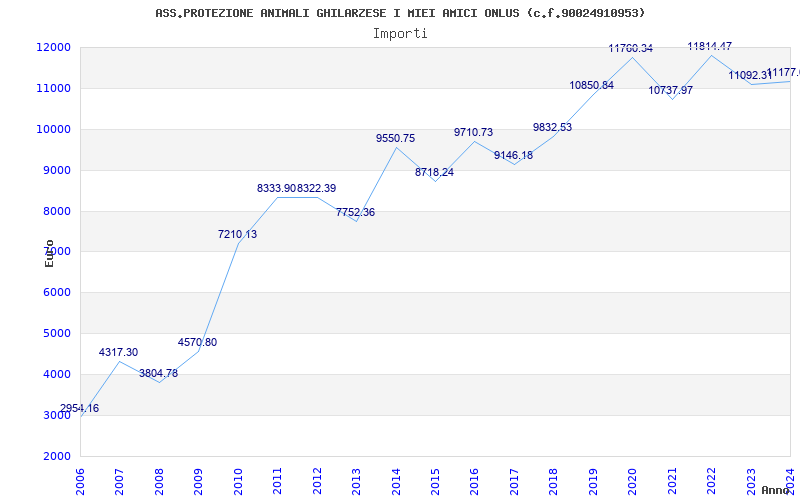Screen dimensions: 800x500
Task: Click the y-axis value 5000
Action: (x=56, y=333)
